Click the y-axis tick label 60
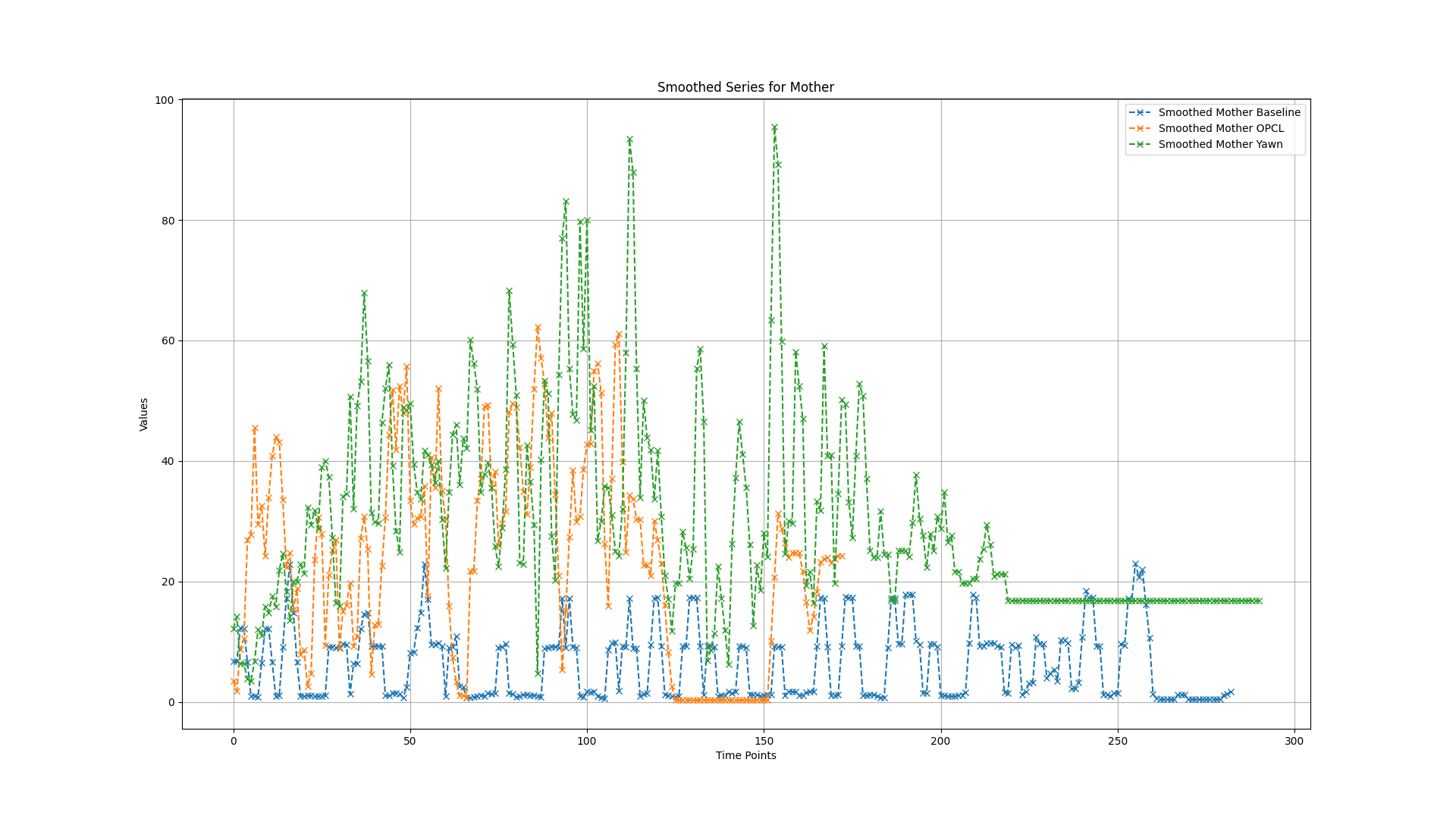 [167, 341]
